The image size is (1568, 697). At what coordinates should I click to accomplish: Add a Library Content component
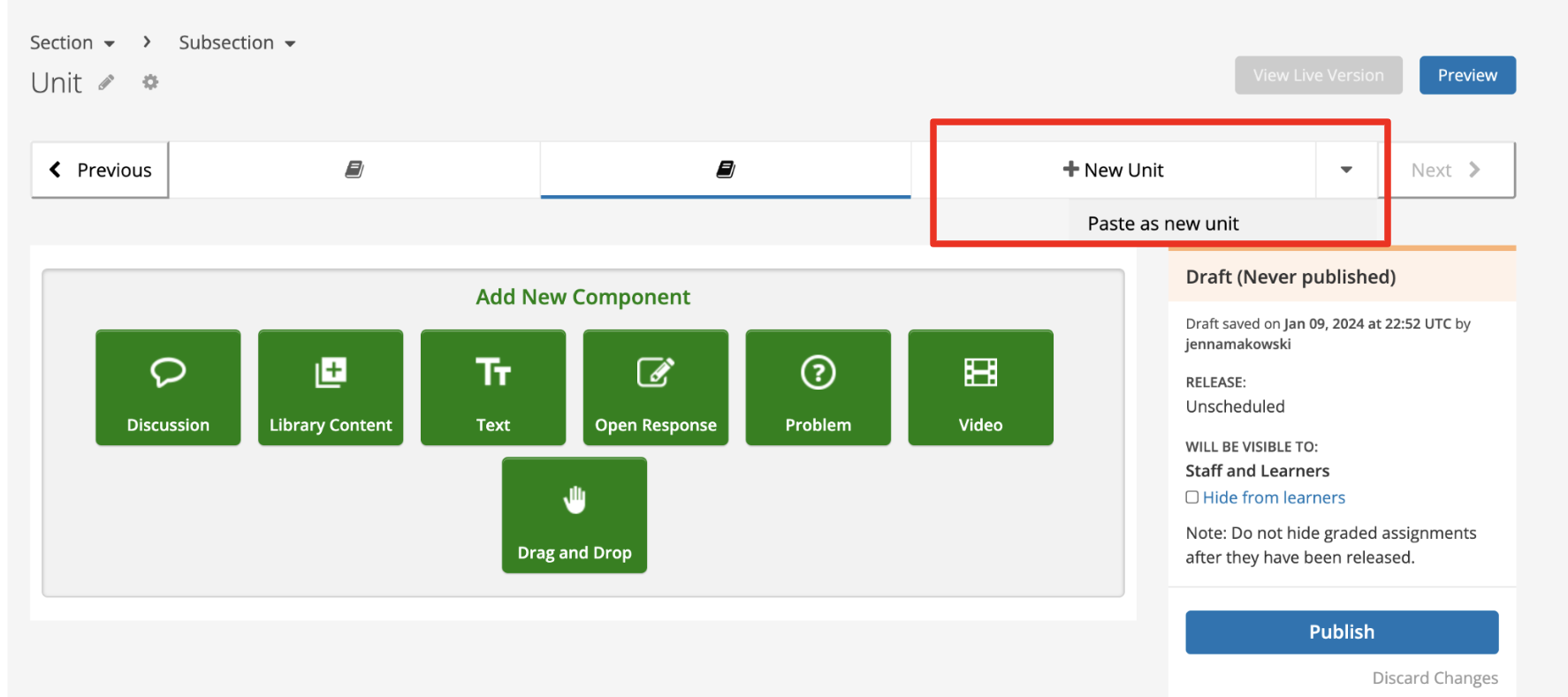tap(331, 387)
